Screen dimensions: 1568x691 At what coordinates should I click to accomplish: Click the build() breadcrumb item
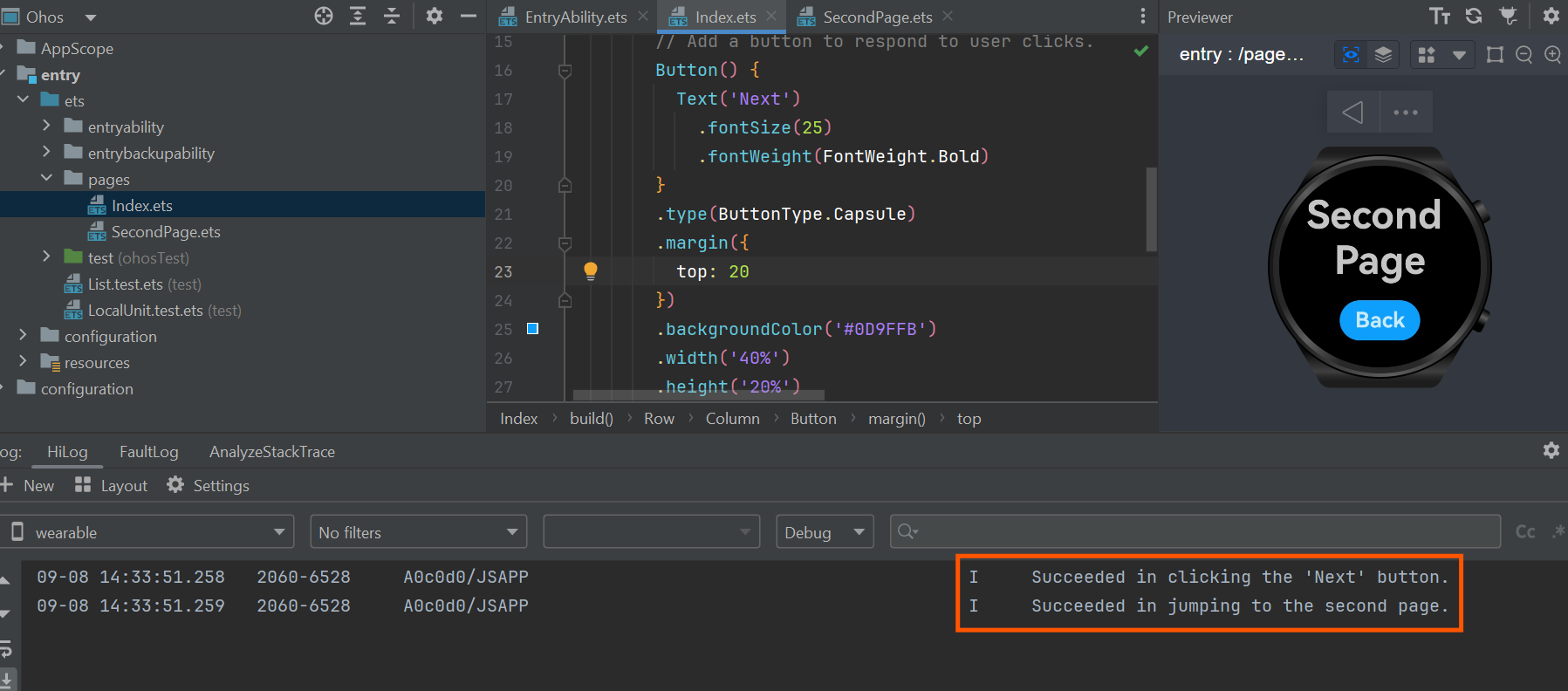pos(592,419)
